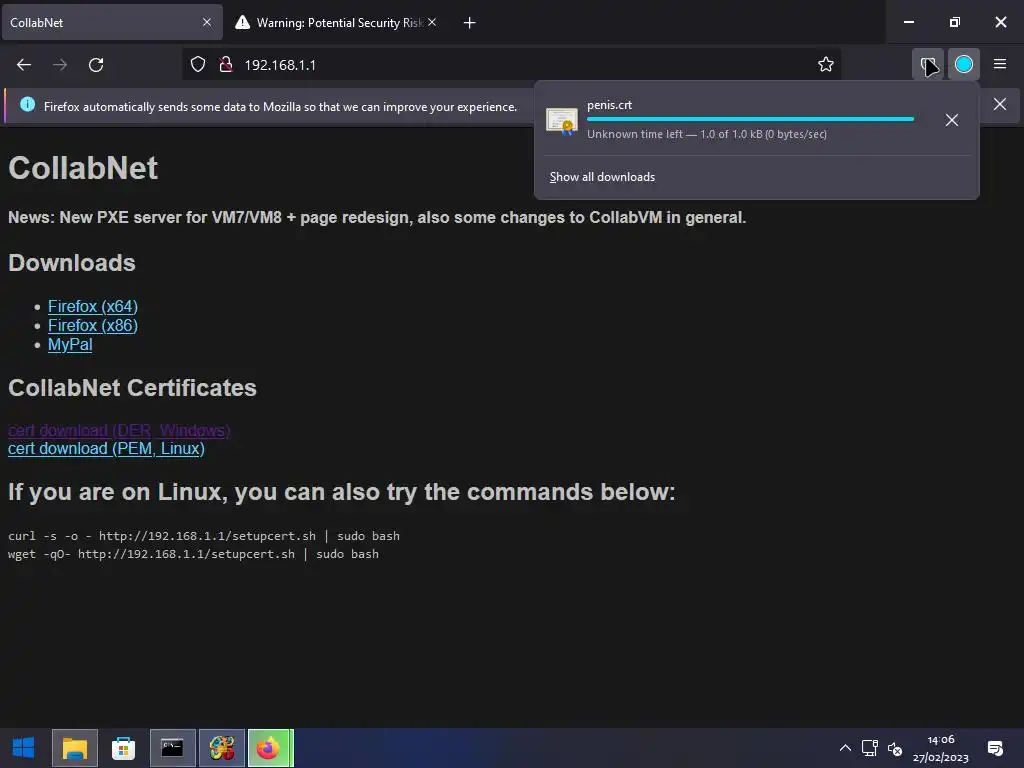The image size is (1024, 768).
Task: Download Firefox (x64)
Action: click(93, 306)
